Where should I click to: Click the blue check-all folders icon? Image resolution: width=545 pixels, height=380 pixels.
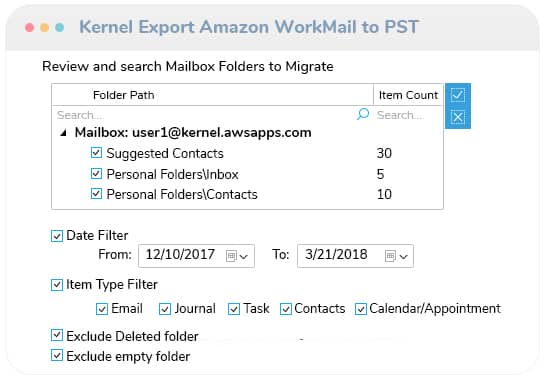pyautogui.click(x=457, y=95)
